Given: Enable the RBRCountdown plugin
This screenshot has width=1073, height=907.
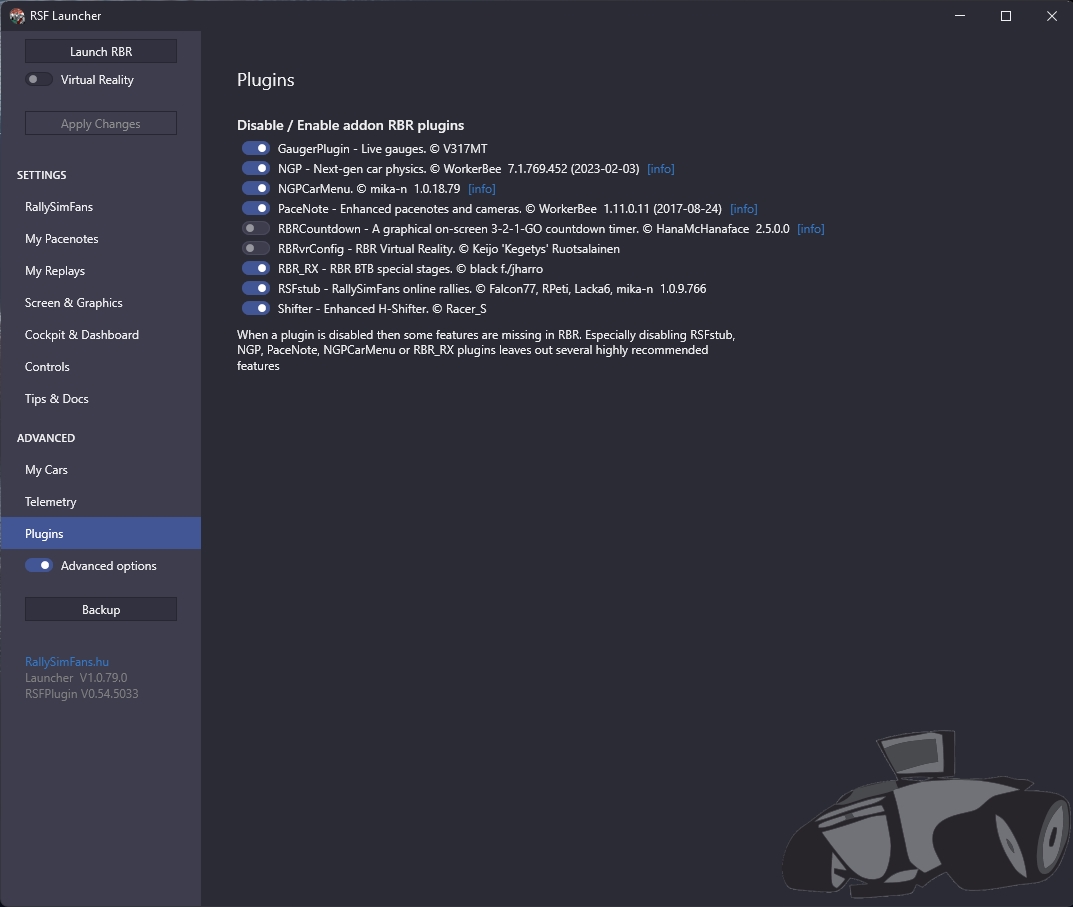Looking at the screenshot, I should 256,228.
